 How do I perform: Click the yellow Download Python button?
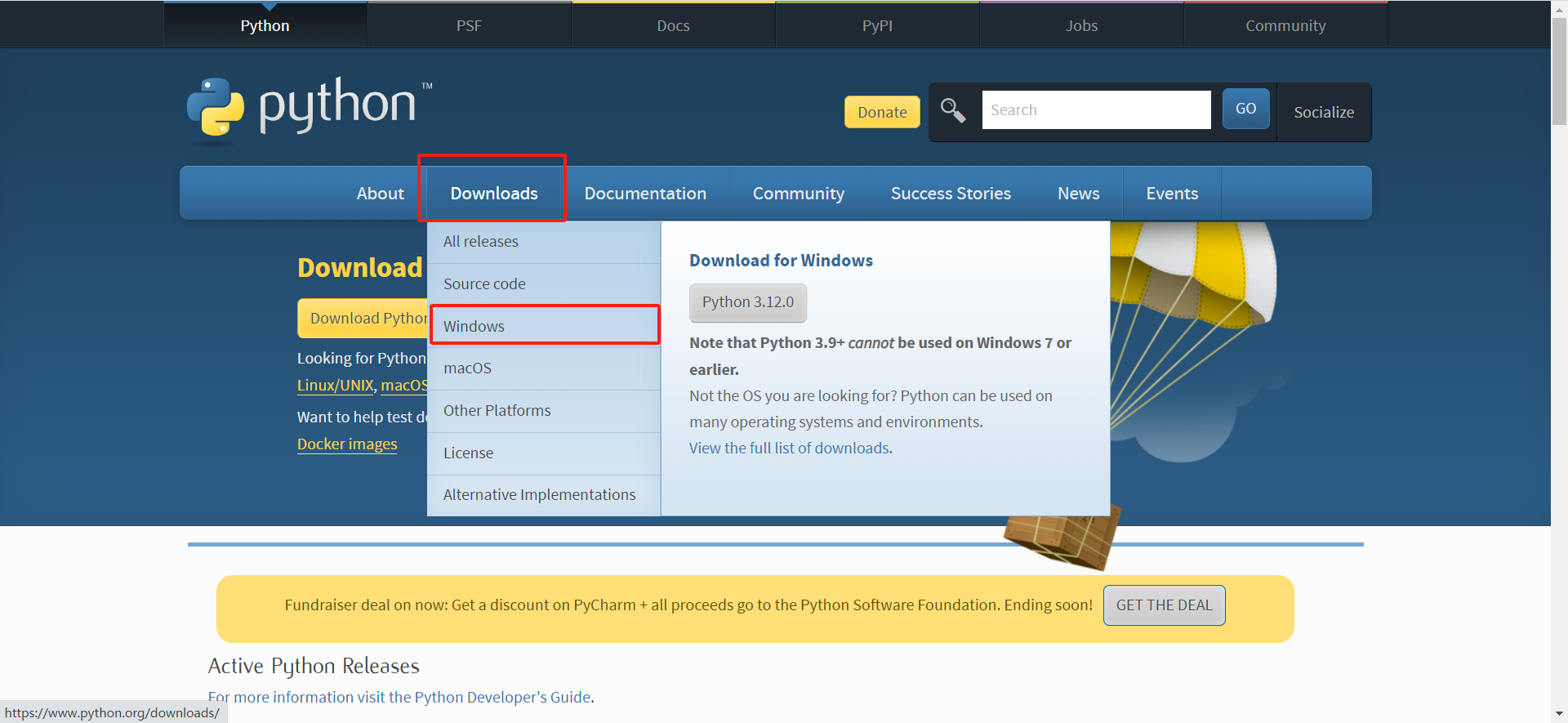[363, 319]
